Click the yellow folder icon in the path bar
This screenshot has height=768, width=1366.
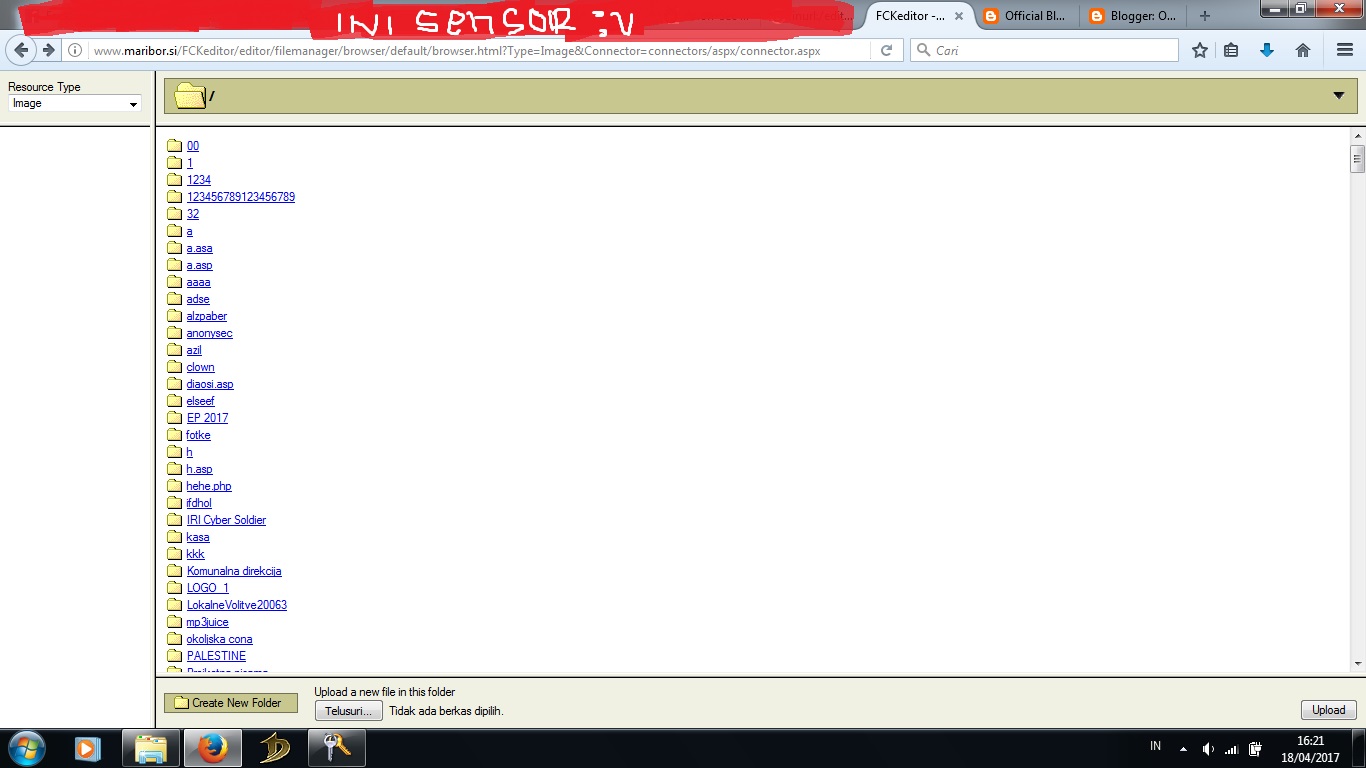(x=188, y=95)
